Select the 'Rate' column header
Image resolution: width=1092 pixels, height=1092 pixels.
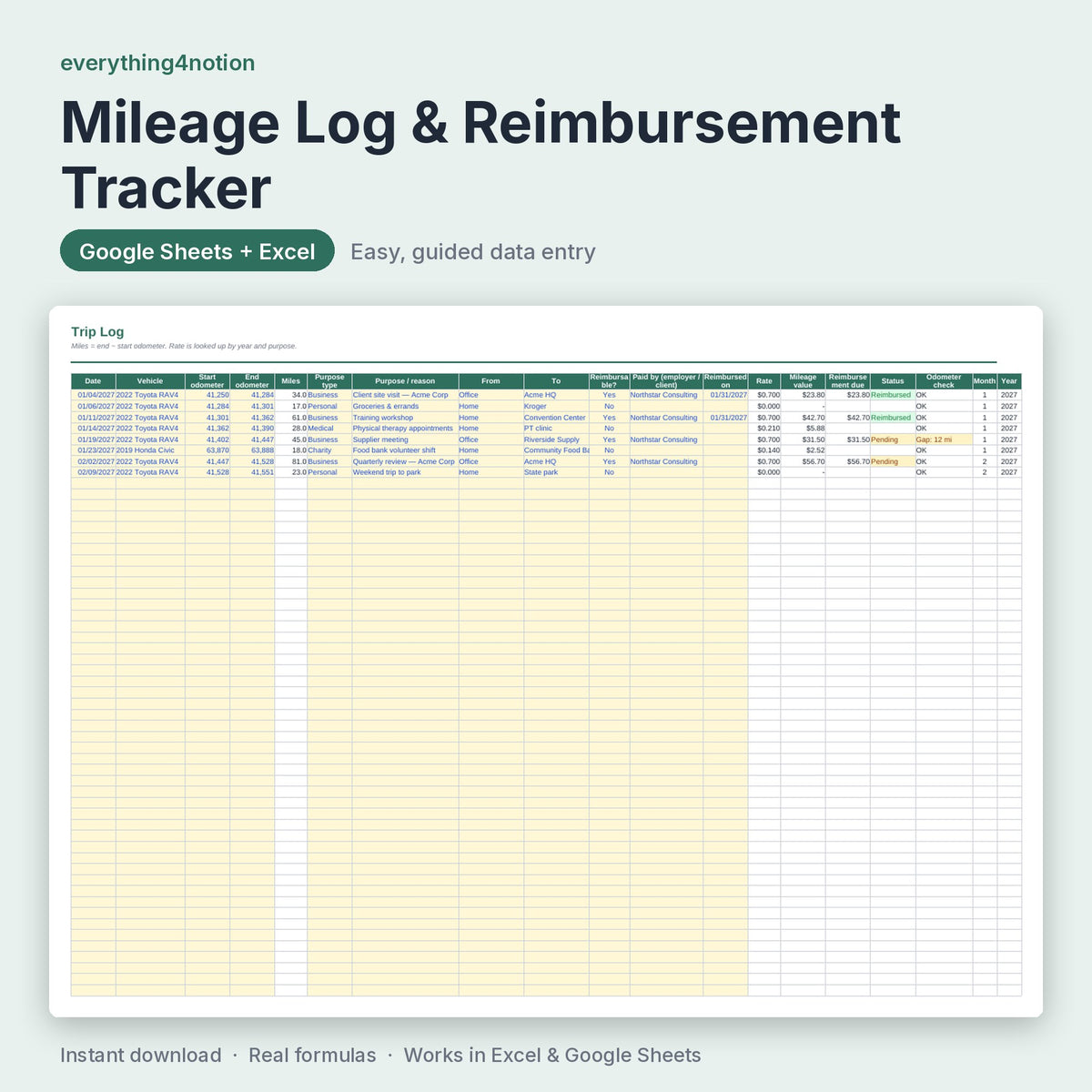(764, 381)
